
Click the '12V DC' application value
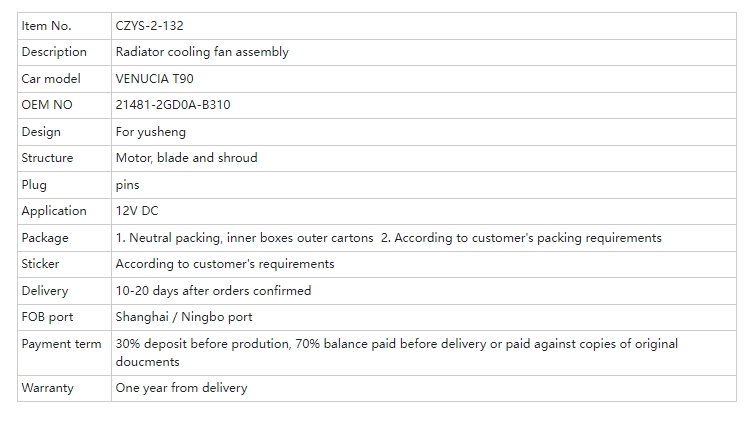[137, 211]
